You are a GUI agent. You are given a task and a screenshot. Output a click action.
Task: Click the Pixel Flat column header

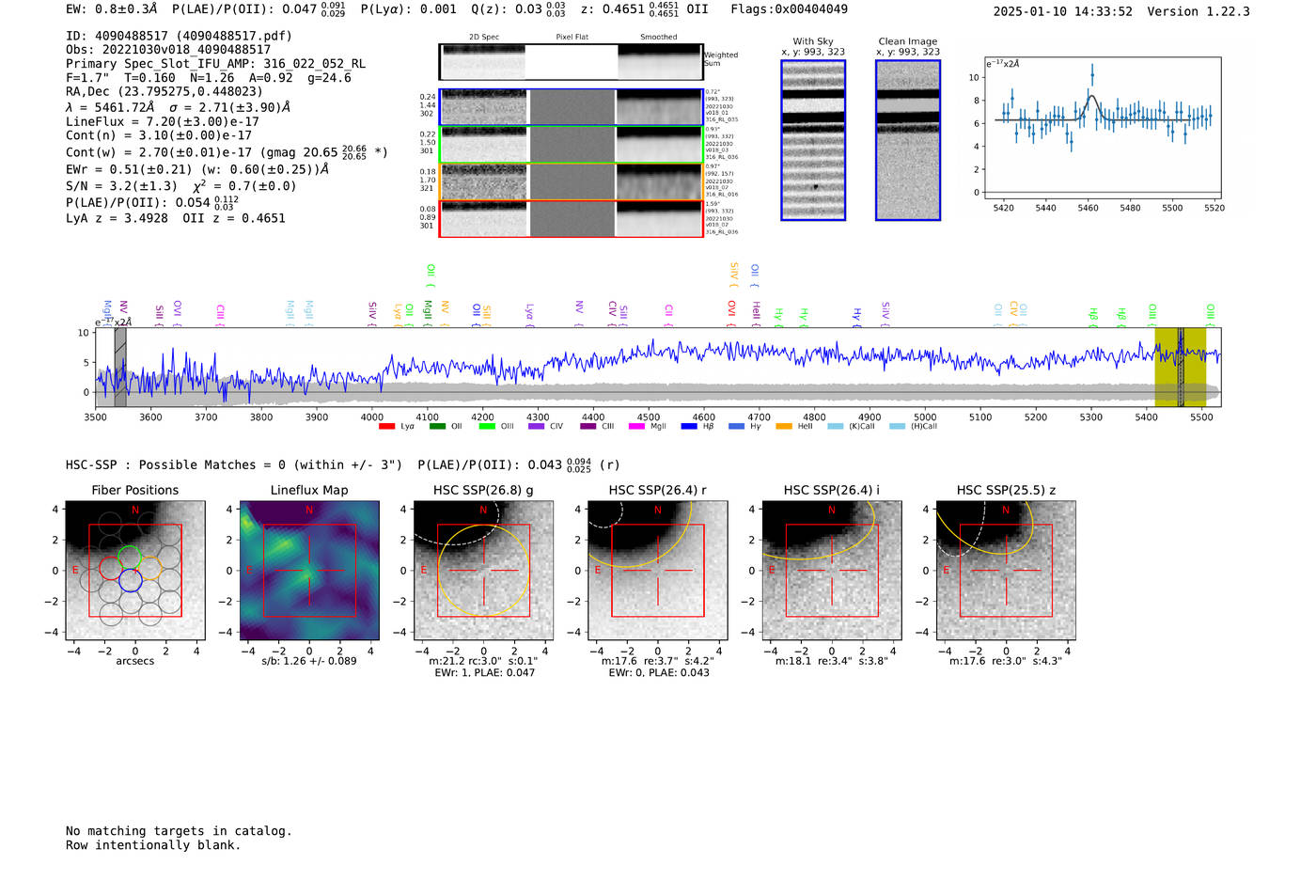572,38
